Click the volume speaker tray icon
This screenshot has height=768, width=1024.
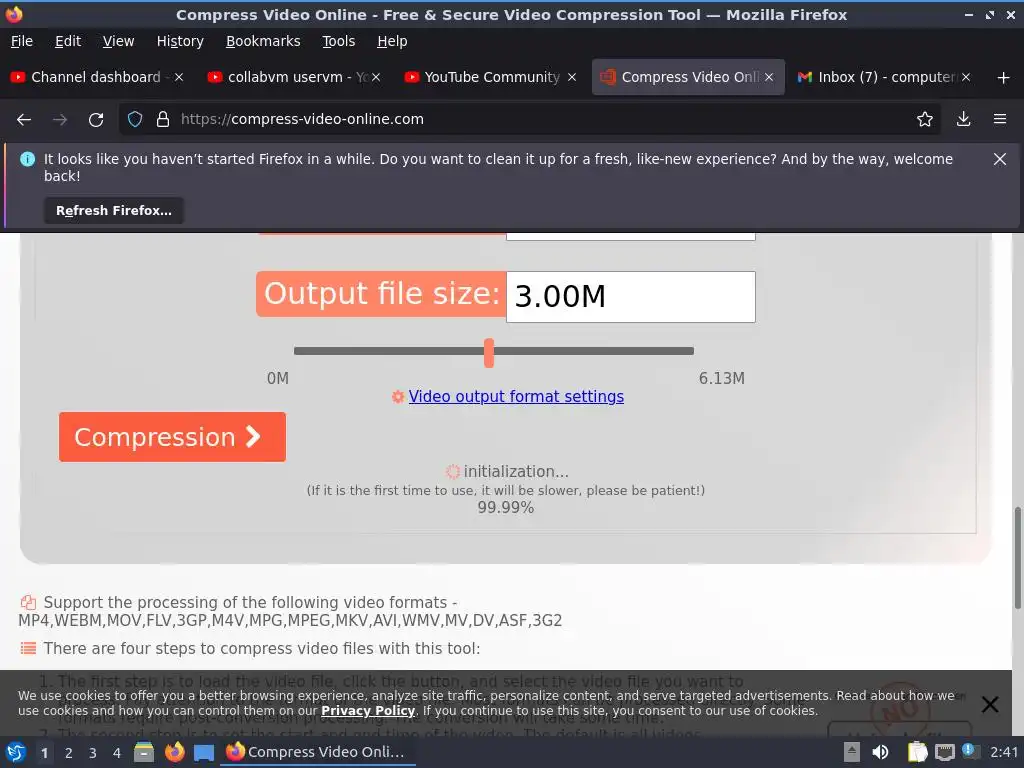pyautogui.click(x=880, y=752)
